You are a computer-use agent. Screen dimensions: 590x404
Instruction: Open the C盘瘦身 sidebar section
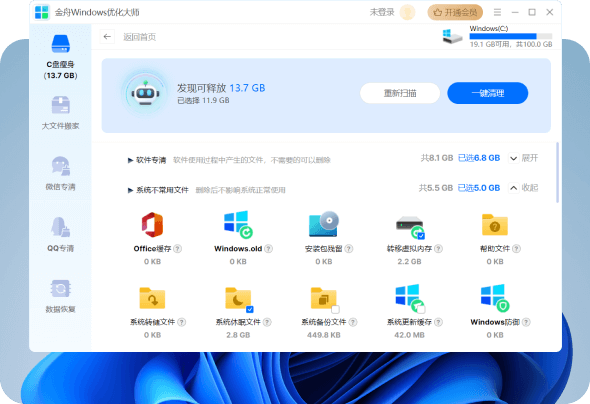[60, 57]
